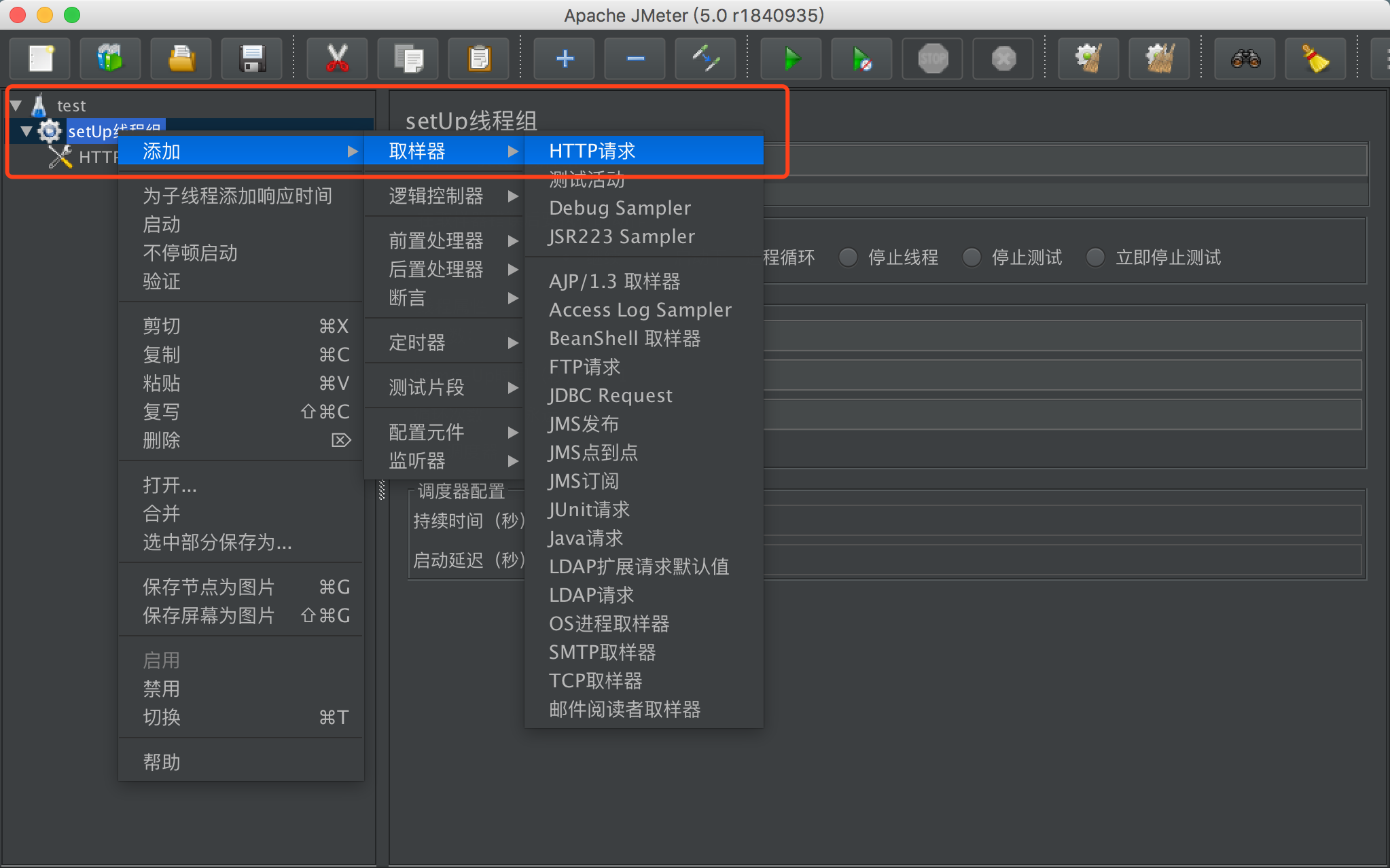This screenshot has height=868, width=1390.
Task: Click 禁用 in context menu
Action: pos(241,689)
